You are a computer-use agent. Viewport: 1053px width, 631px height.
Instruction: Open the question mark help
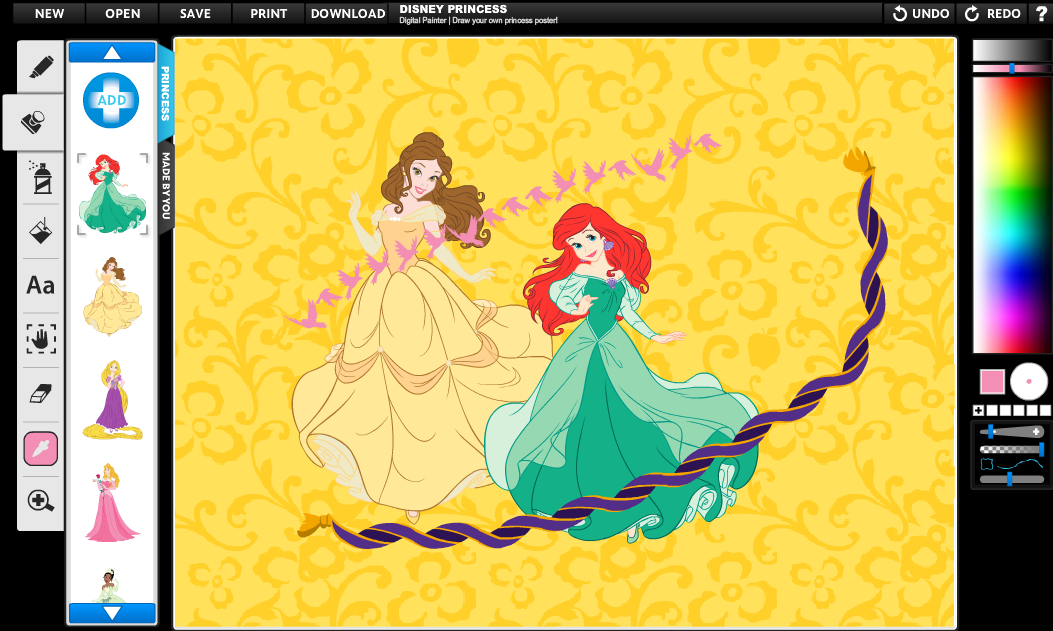click(x=1040, y=13)
